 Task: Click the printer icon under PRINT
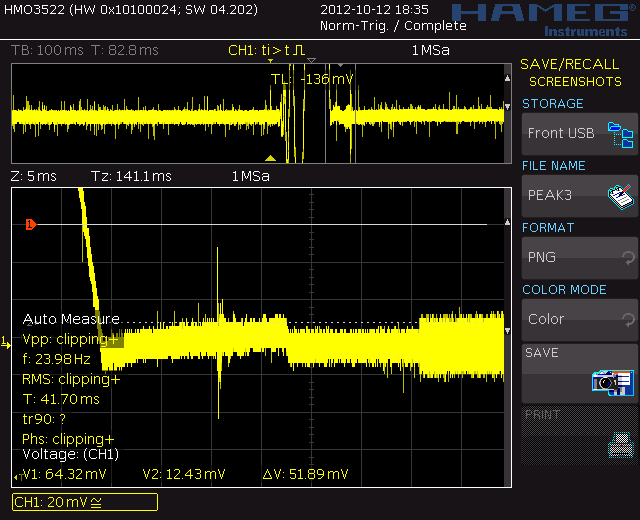pos(621,444)
